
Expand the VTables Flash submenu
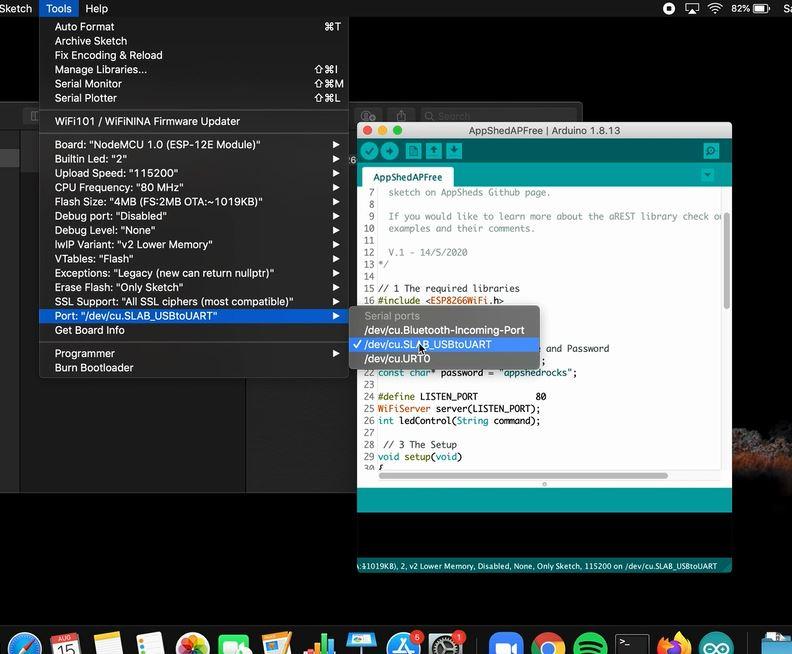(193, 259)
